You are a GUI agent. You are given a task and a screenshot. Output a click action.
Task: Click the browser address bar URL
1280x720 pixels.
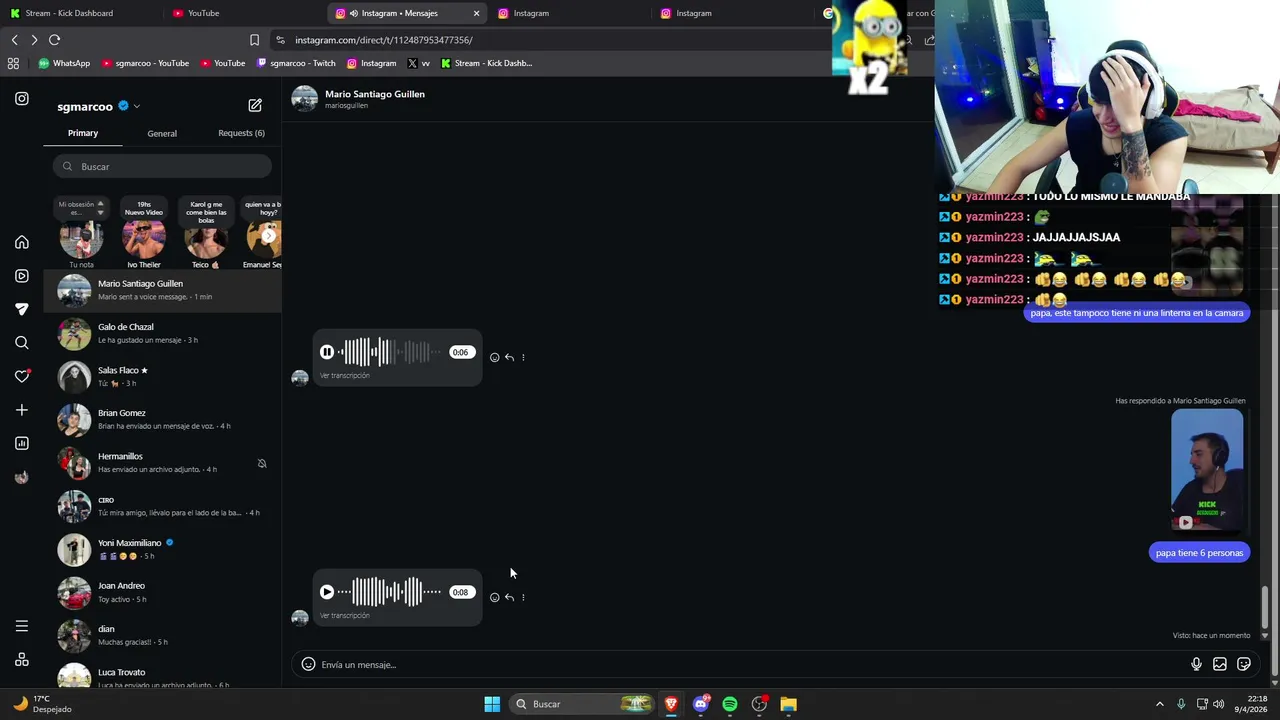pyautogui.click(x=383, y=40)
